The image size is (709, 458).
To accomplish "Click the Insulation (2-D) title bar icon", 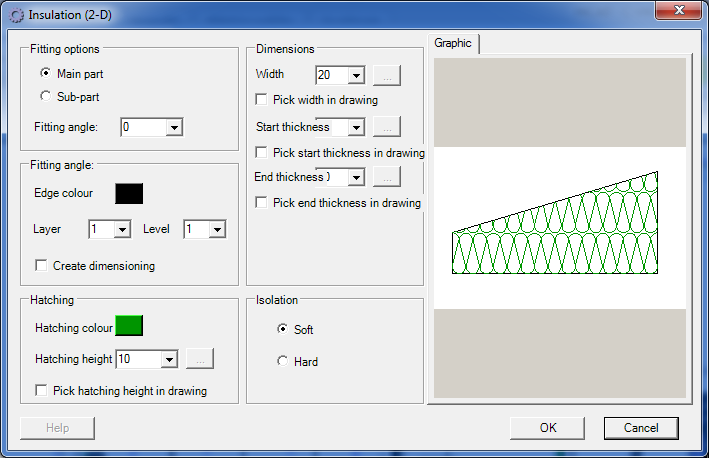I will 17,15.
